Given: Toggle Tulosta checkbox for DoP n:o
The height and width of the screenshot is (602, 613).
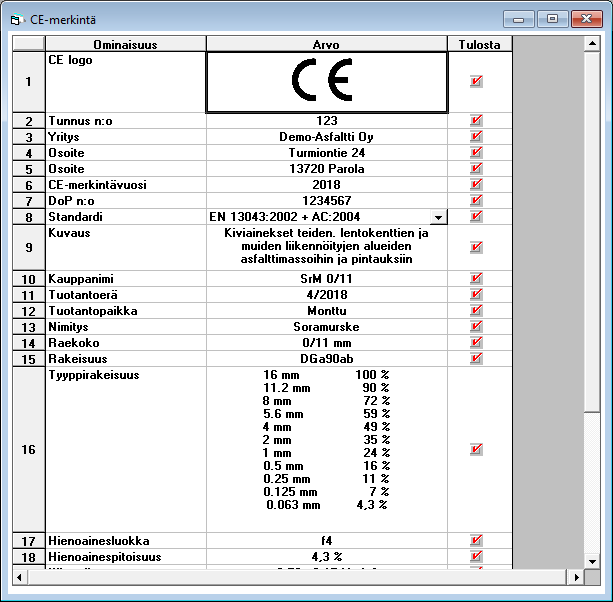Looking at the screenshot, I should (476, 201).
